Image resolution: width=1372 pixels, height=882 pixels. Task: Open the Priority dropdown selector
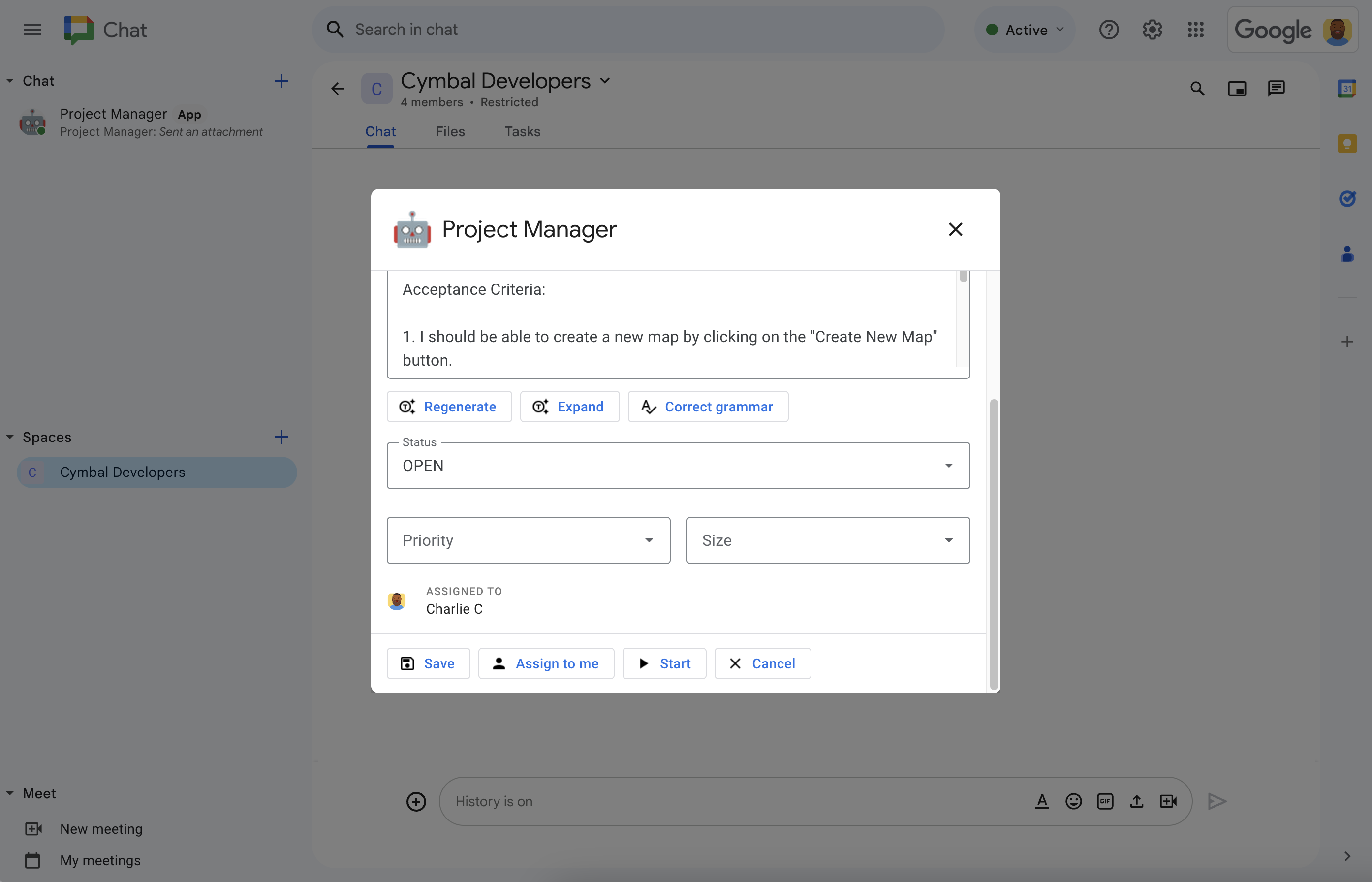529,540
